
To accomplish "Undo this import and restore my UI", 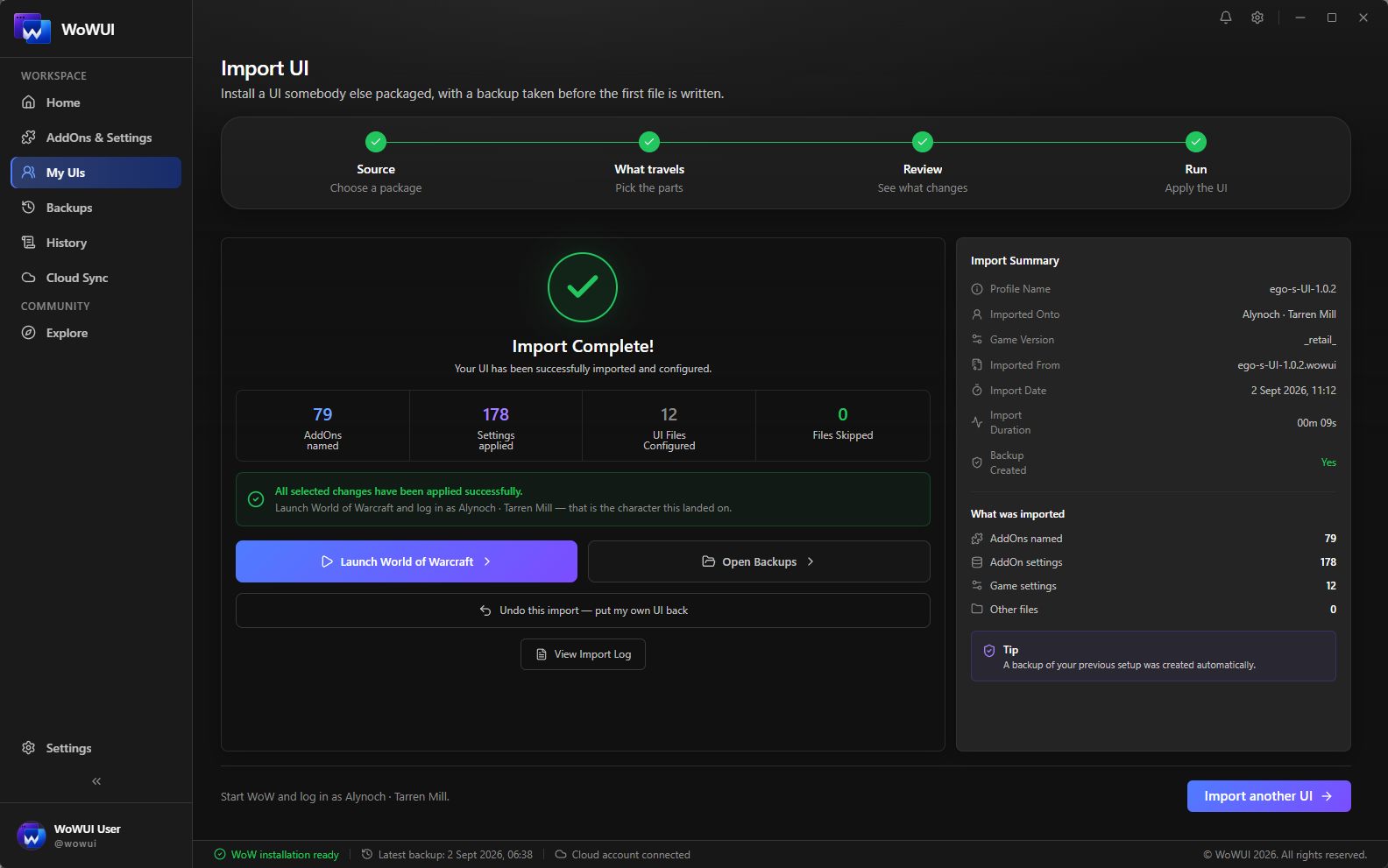I will click(583, 610).
